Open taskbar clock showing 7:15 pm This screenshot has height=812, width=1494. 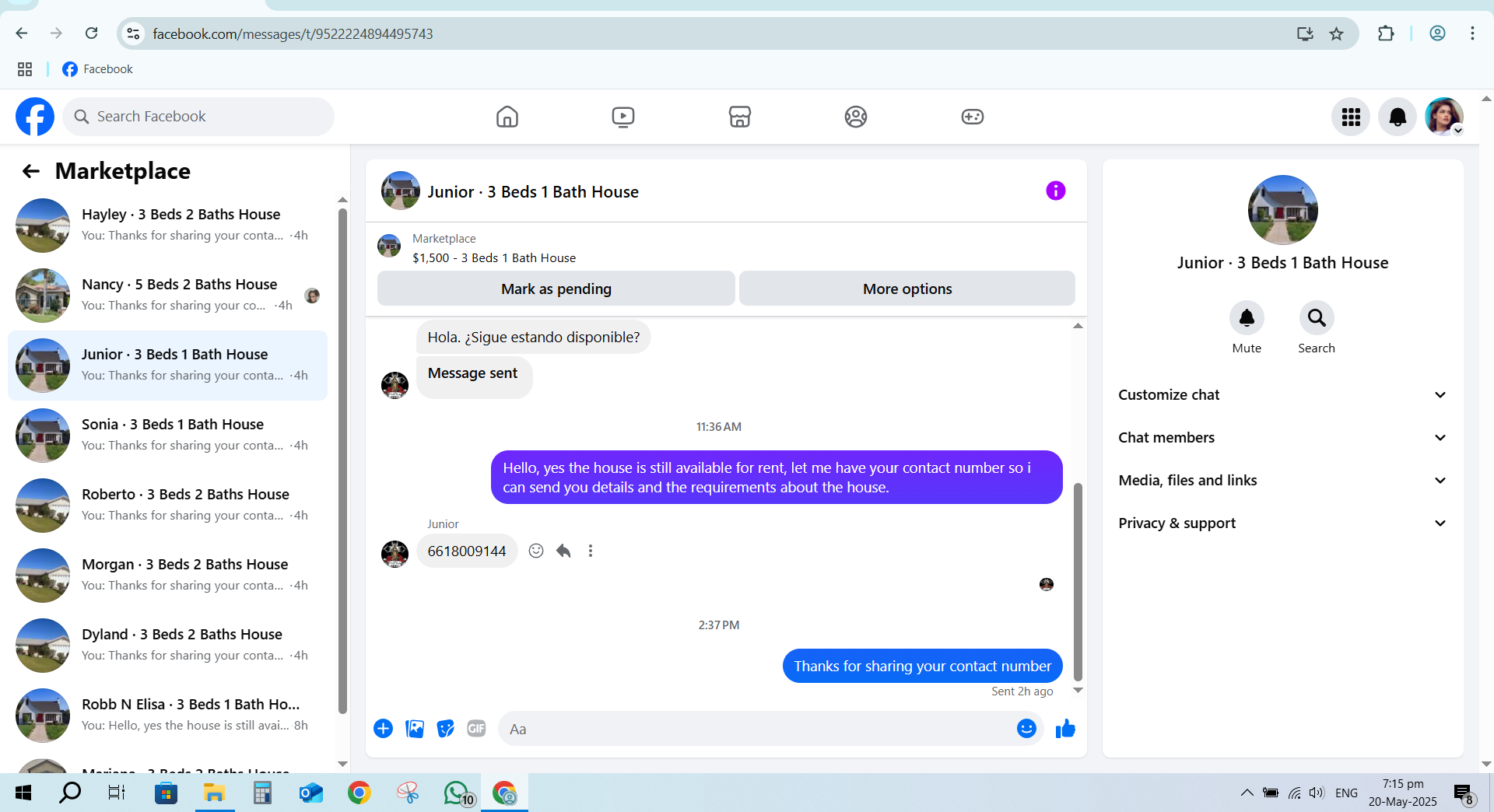[1403, 793]
